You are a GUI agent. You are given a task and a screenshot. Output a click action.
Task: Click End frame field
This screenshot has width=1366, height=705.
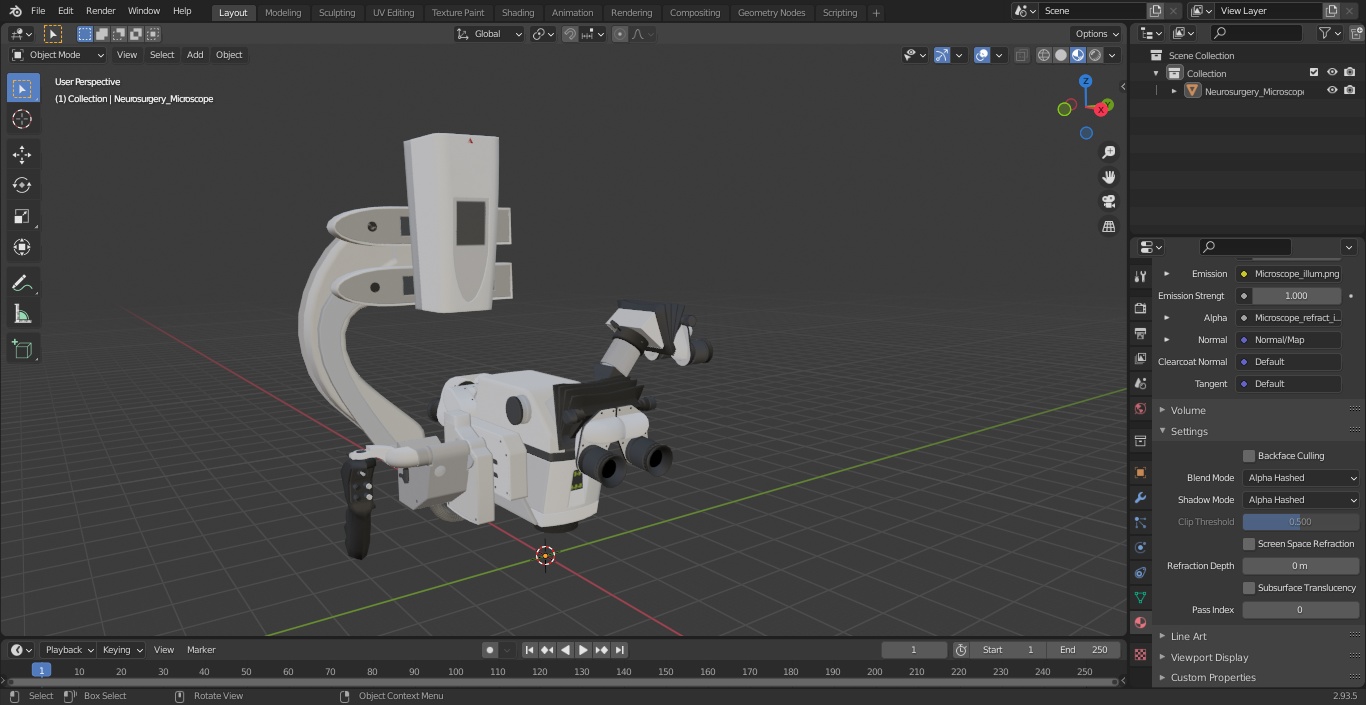click(x=1084, y=650)
